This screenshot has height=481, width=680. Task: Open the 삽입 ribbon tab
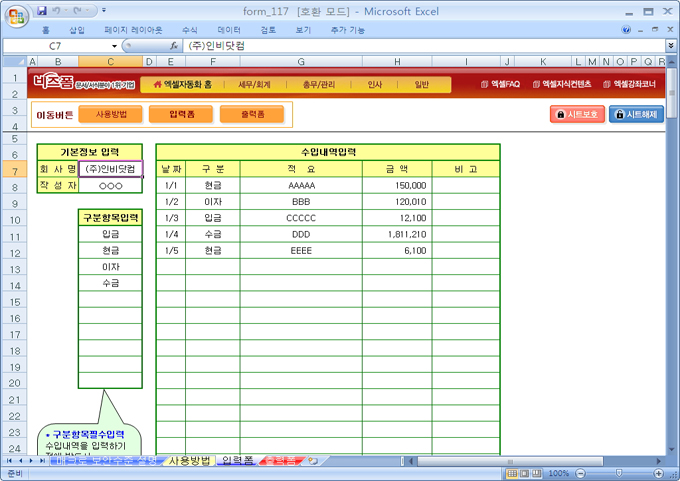[x=77, y=30]
